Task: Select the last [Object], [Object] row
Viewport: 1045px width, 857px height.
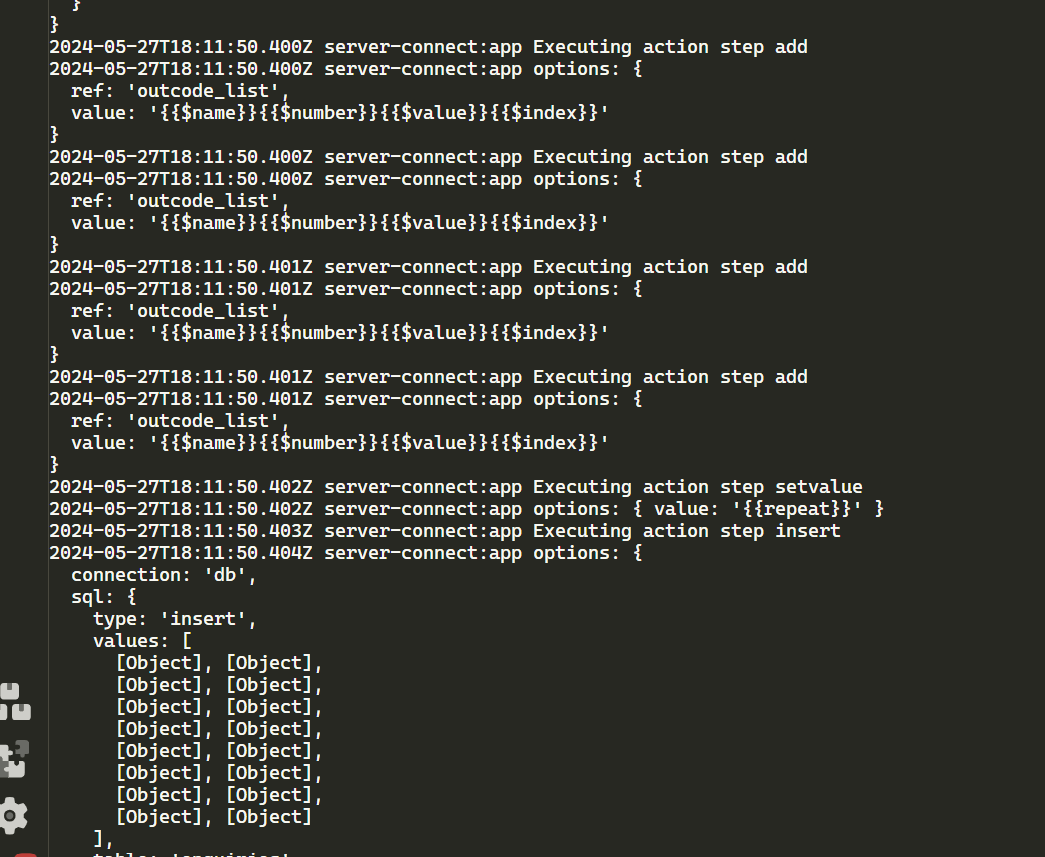Action: pyautogui.click(x=213, y=817)
